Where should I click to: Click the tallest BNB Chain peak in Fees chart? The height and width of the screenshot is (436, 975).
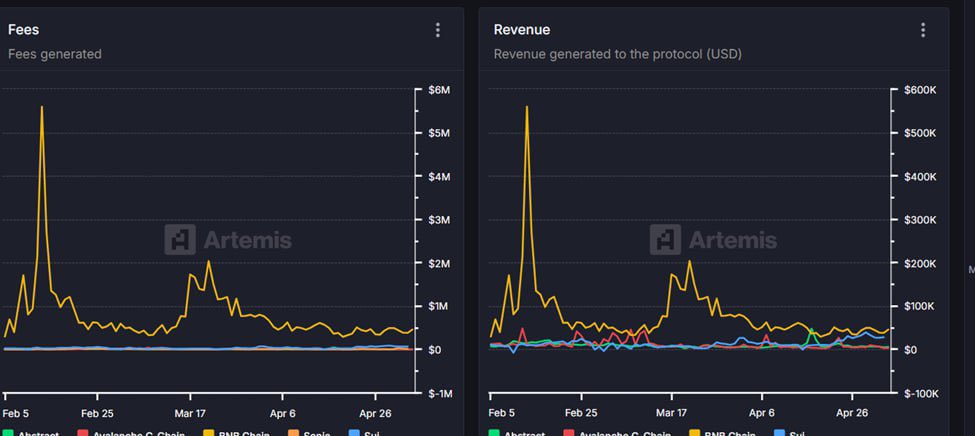click(x=42, y=107)
